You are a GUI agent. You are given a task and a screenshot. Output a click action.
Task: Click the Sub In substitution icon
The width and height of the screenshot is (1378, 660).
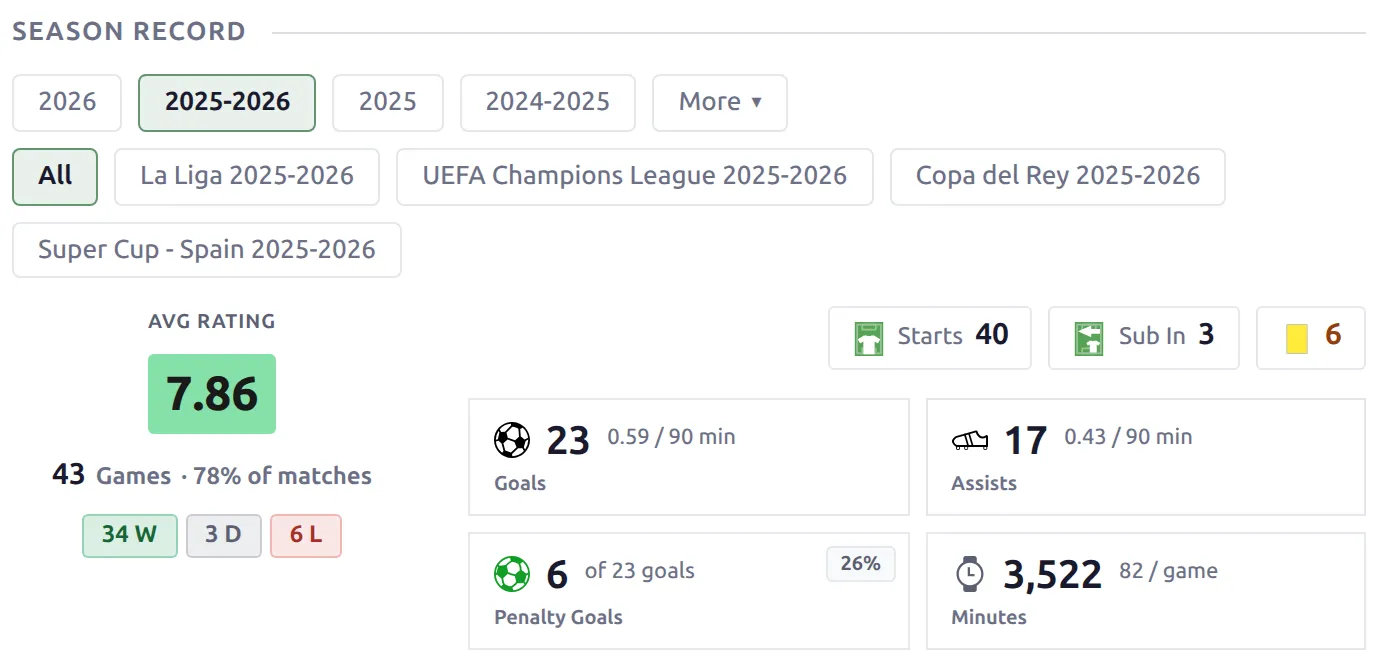tap(1088, 338)
